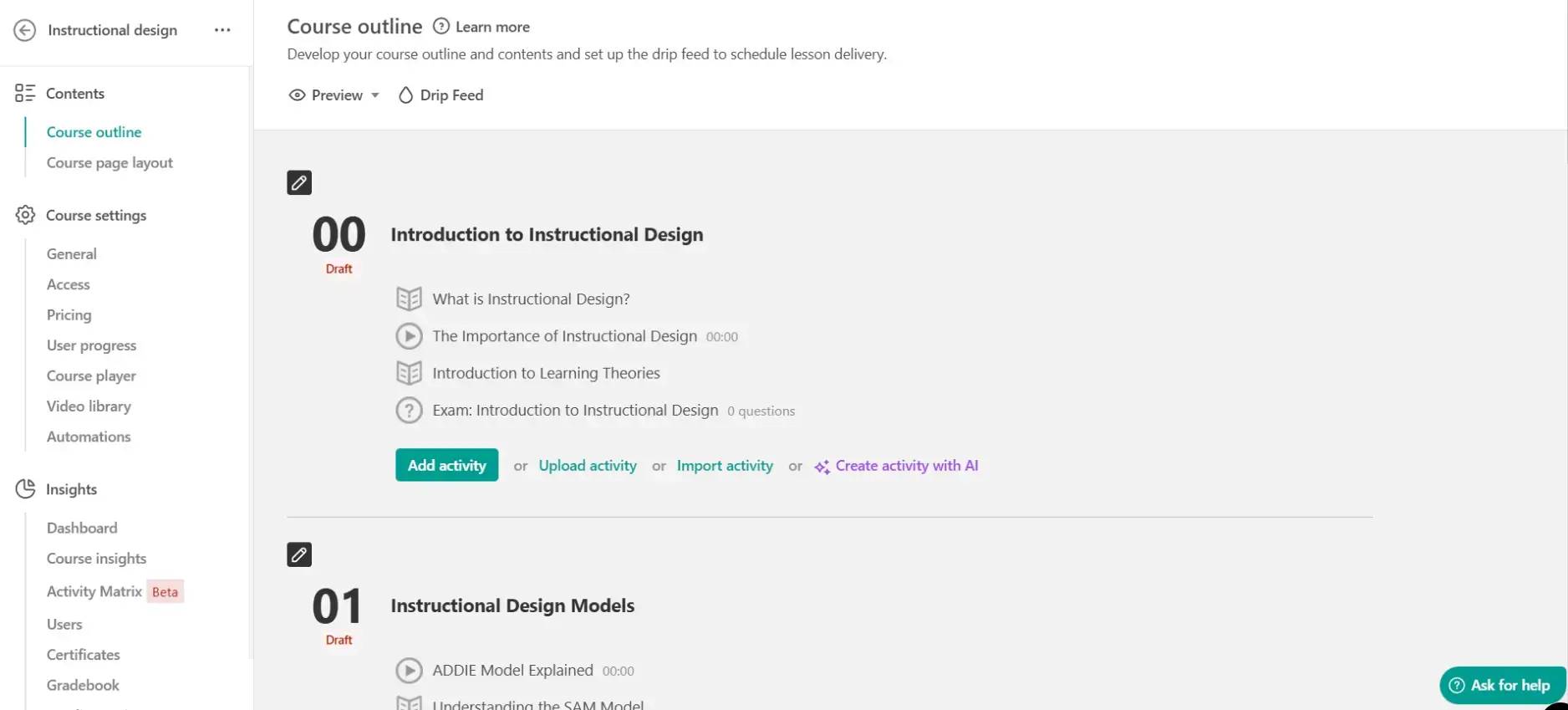Click Create activity with AI

pyautogui.click(x=907, y=466)
